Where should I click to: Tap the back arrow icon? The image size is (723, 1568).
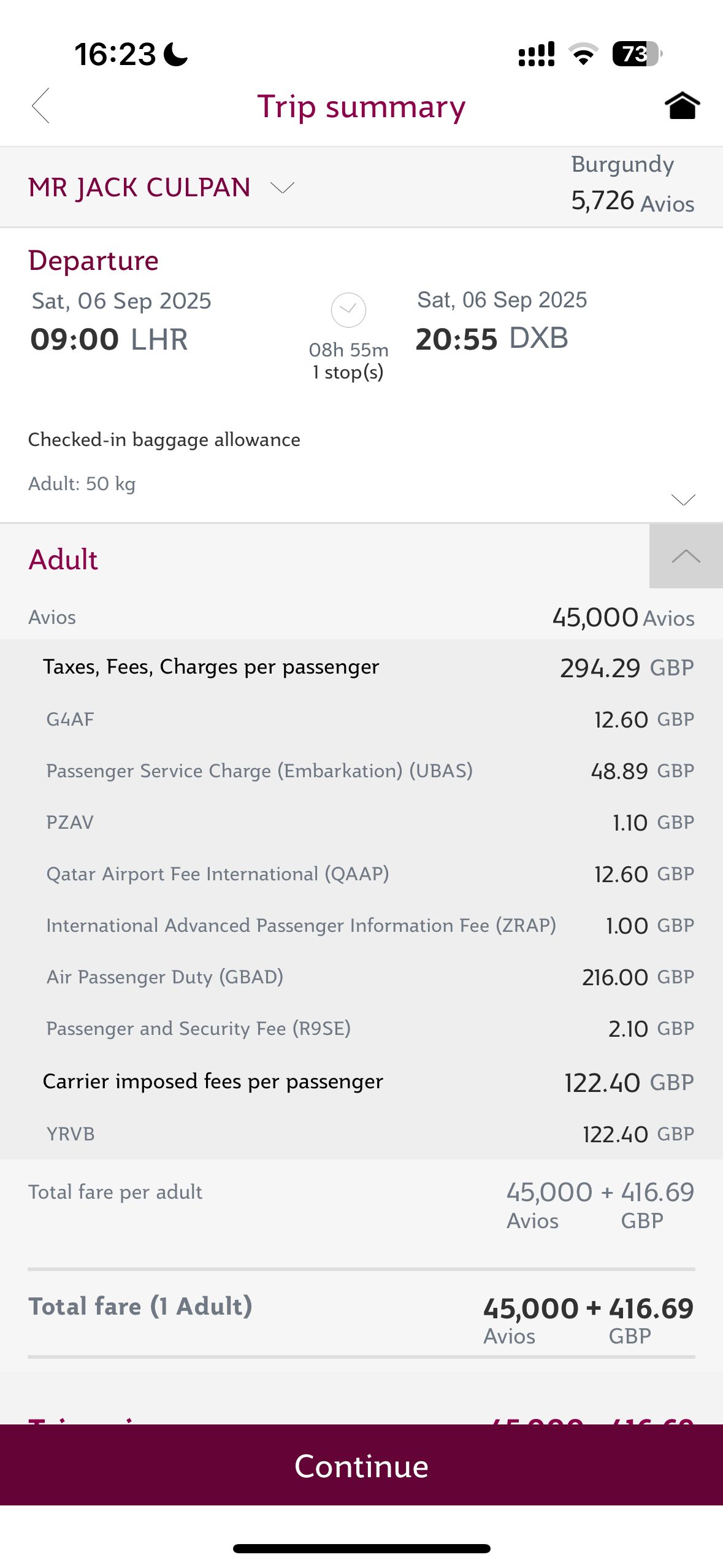pos(40,106)
